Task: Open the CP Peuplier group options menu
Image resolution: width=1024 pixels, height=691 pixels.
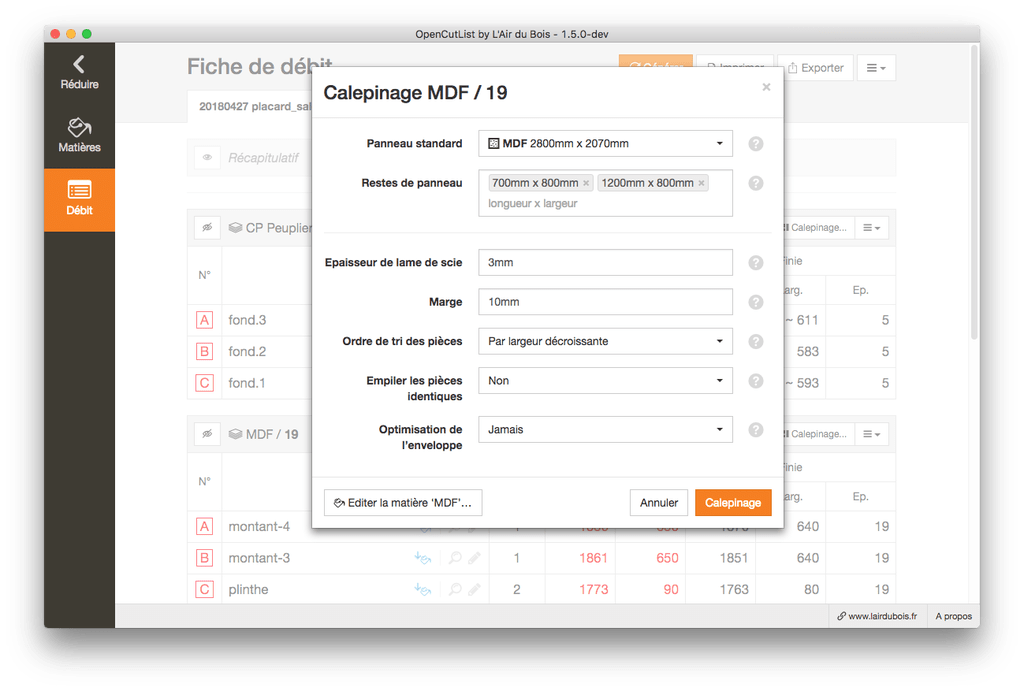Action: pos(871,228)
